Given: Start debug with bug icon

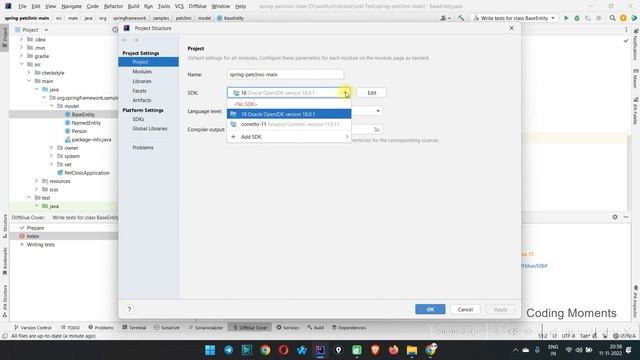Looking at the screenshot, I should click(x=577, y=18).
